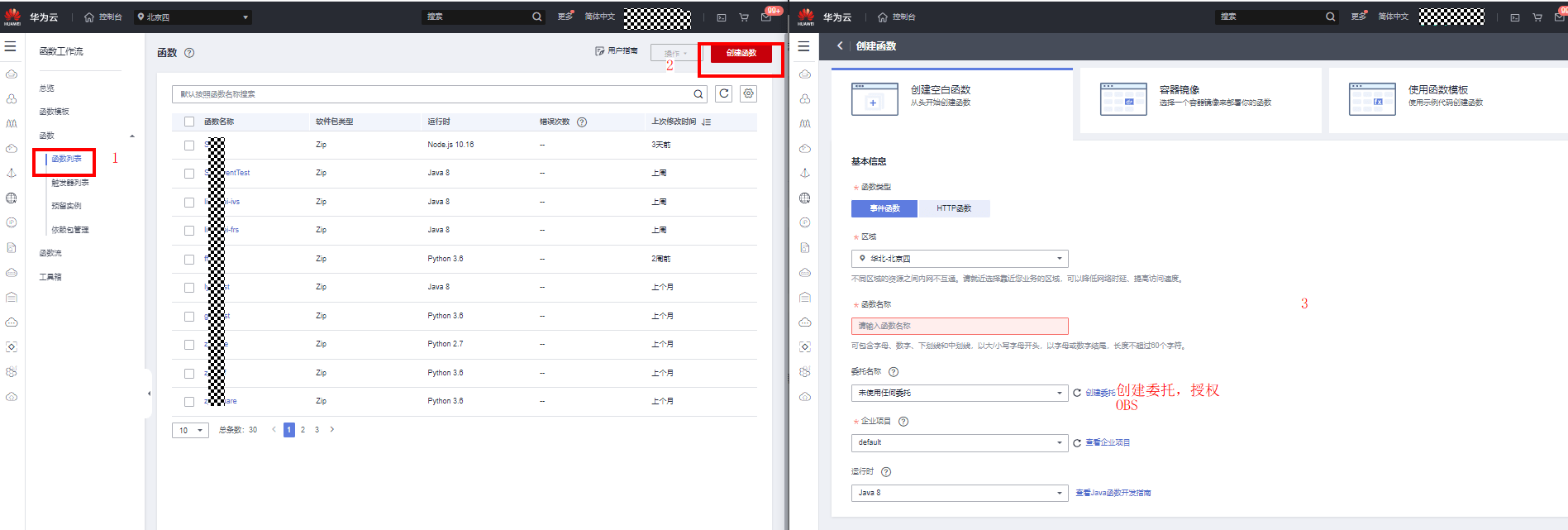Open 函数模板 in the sidebar

pos(54,112)
